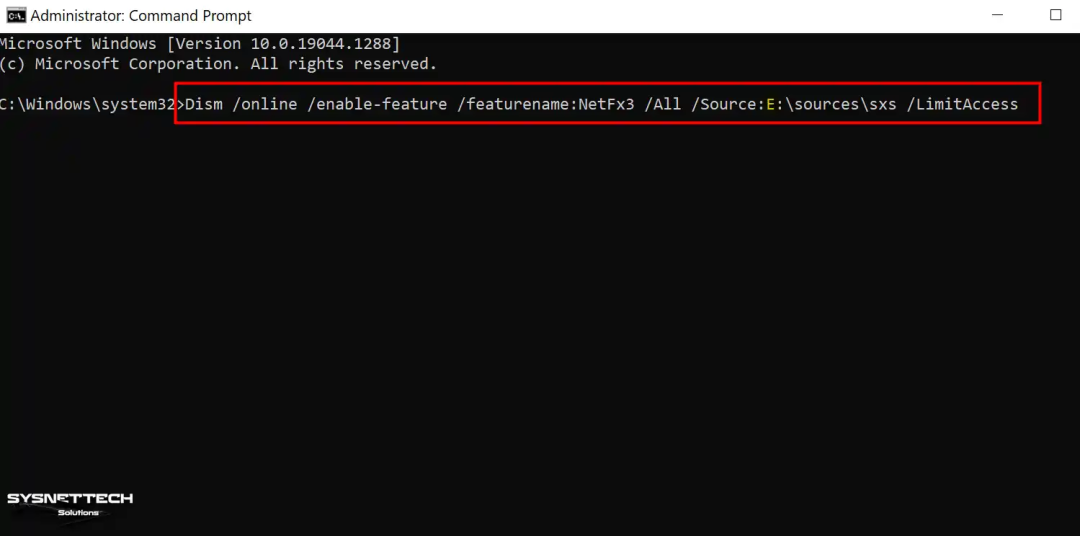
Task: Click the Administrator: Command Prompt title text
Action: (141, 15)
